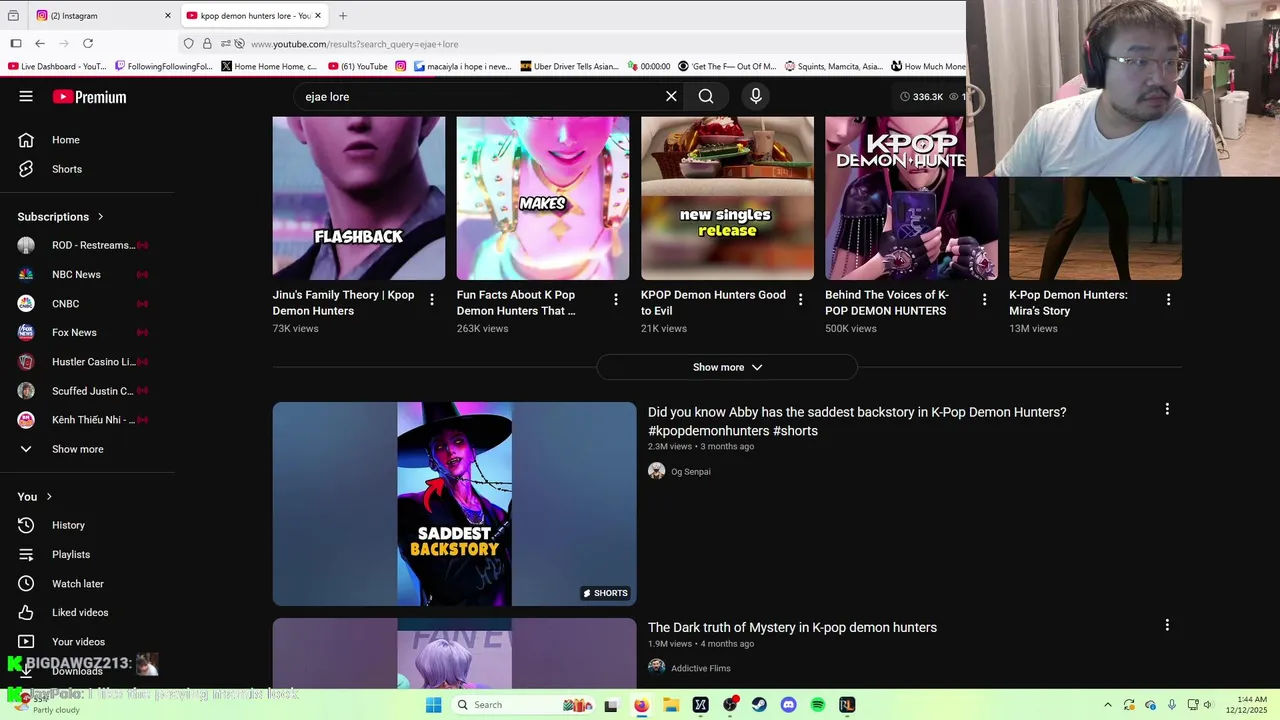
Task: Reload the YouTube page
Action: [88, 44]
